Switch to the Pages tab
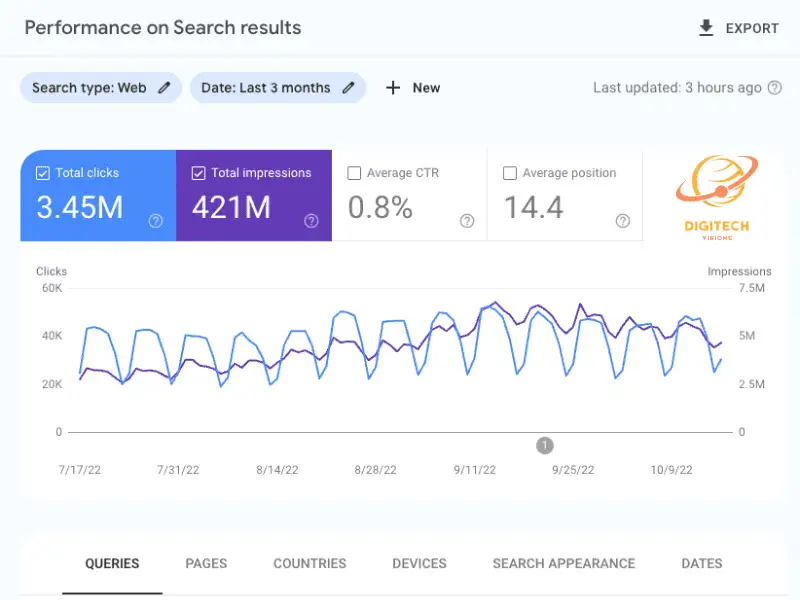This screenshot has height=600, width=800. pyautogui.click(x=206, y=563)
